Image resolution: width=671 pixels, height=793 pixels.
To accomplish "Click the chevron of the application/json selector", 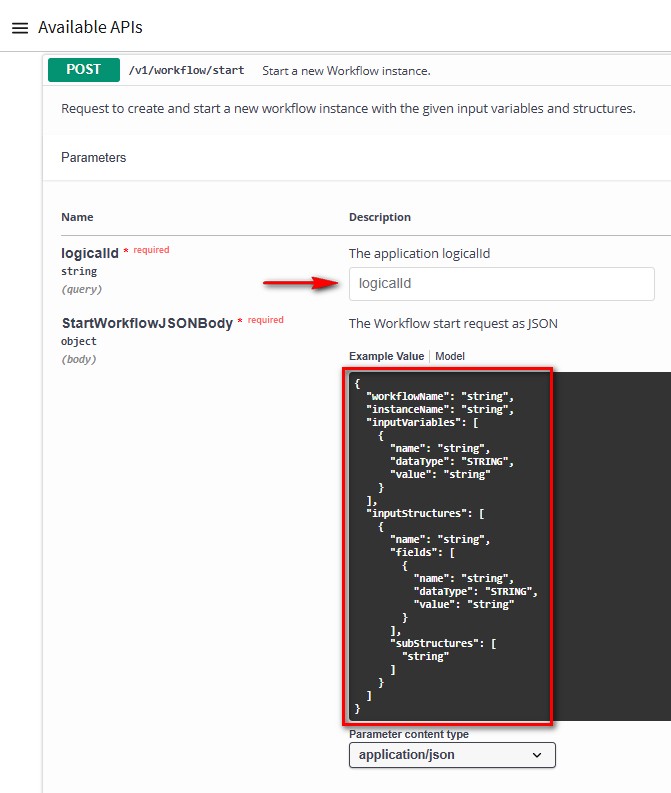I will [537, 755].
